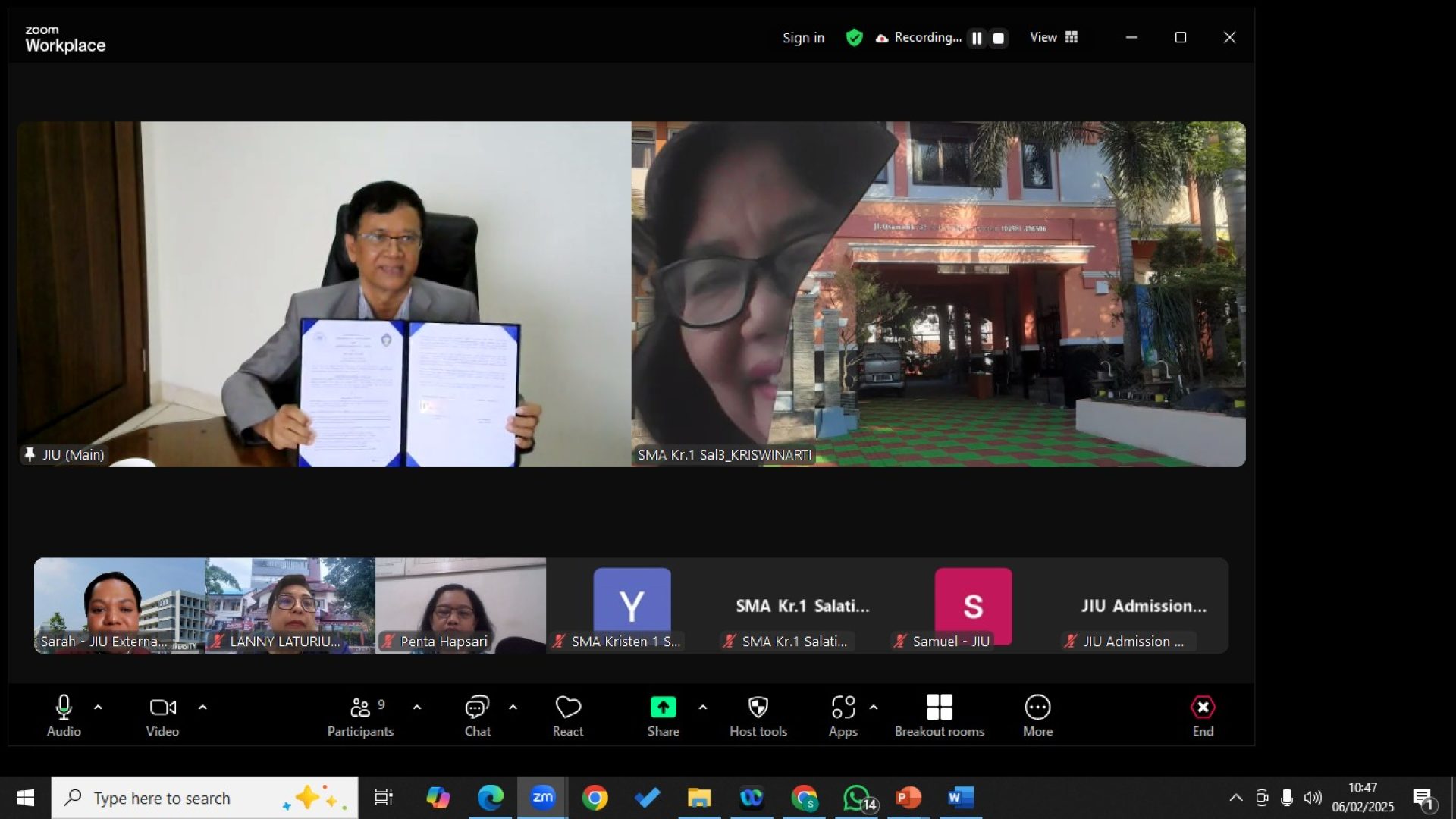Open the Apps icon
The width and height of the screenshot is (1456, 819).
point(843,708)
